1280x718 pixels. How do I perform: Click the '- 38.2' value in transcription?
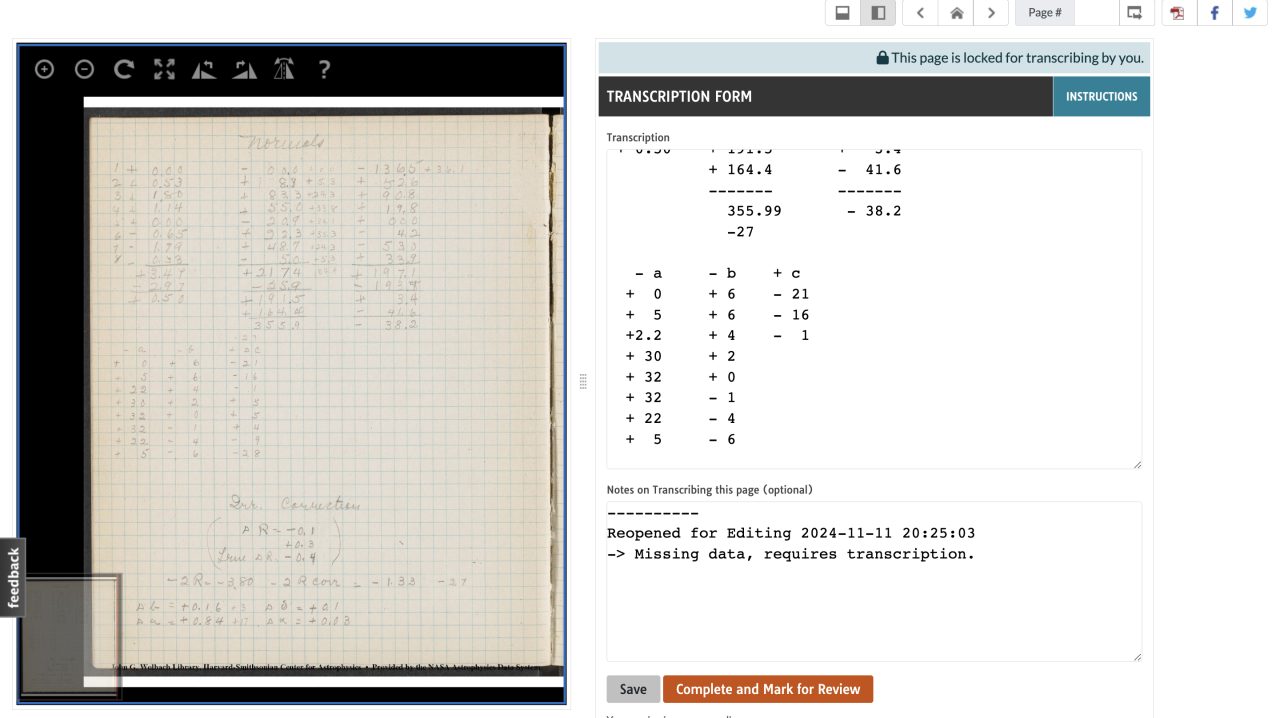pyautogui.click(x=874, y=211)
